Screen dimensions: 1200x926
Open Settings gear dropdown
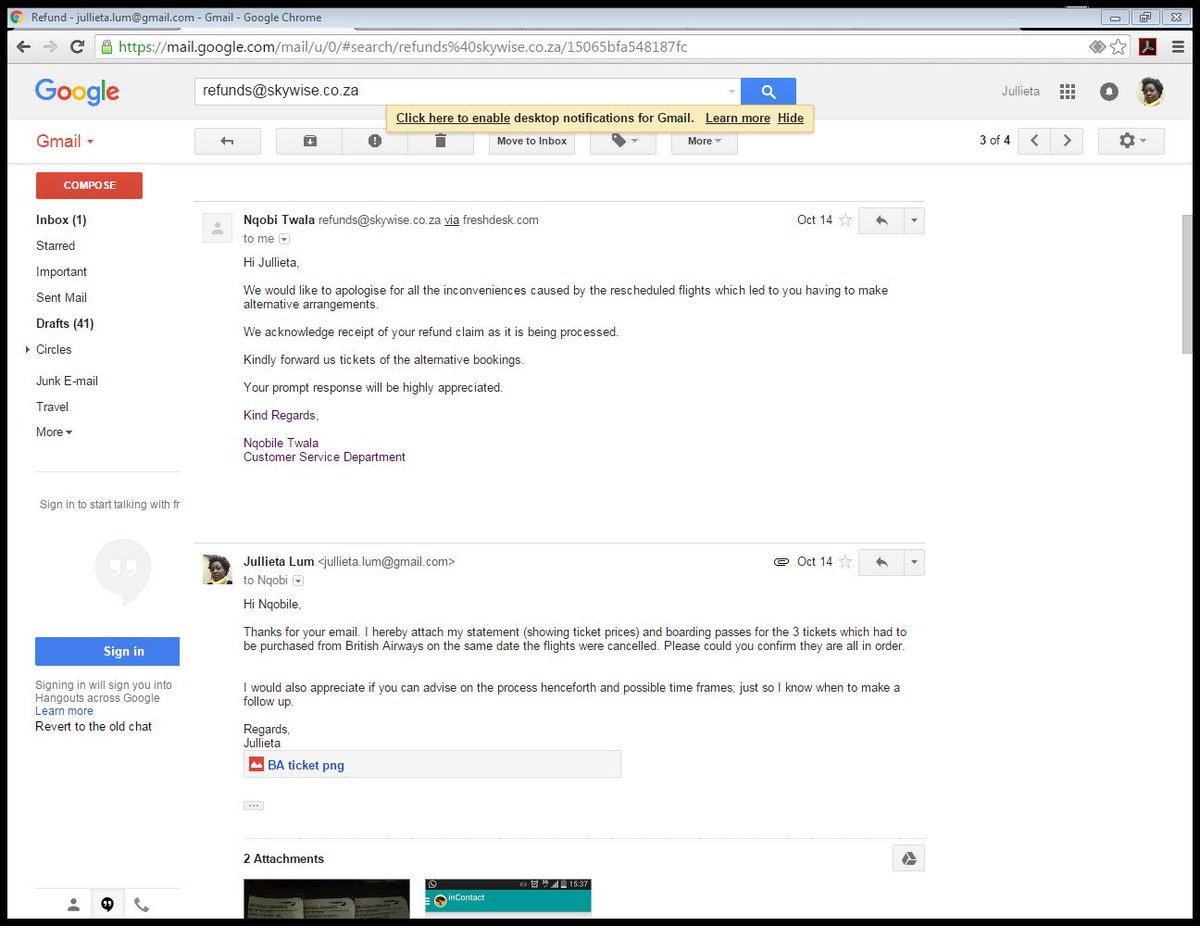[x=1131, y=141]
